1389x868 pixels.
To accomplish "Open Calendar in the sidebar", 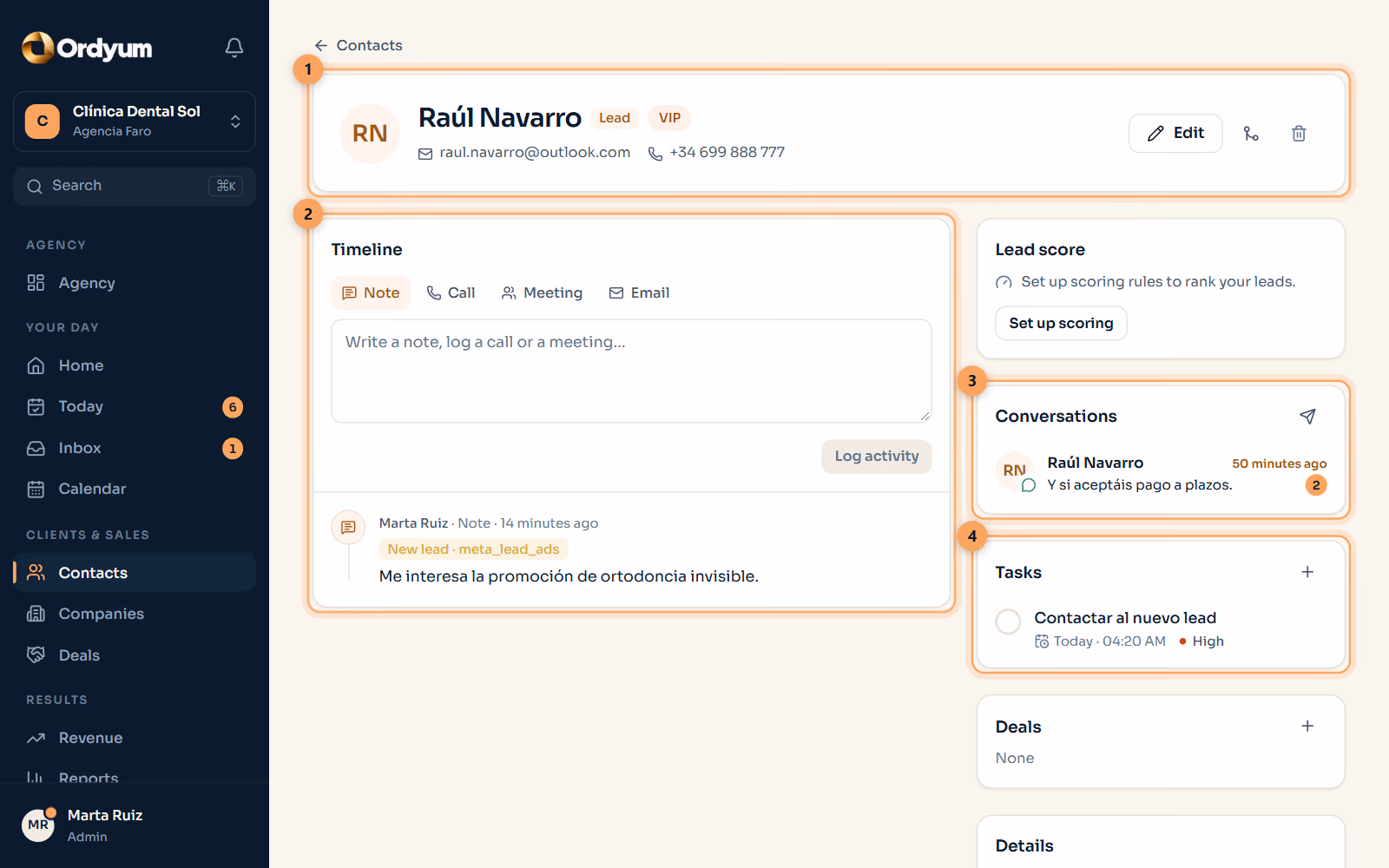I will 135,489.
